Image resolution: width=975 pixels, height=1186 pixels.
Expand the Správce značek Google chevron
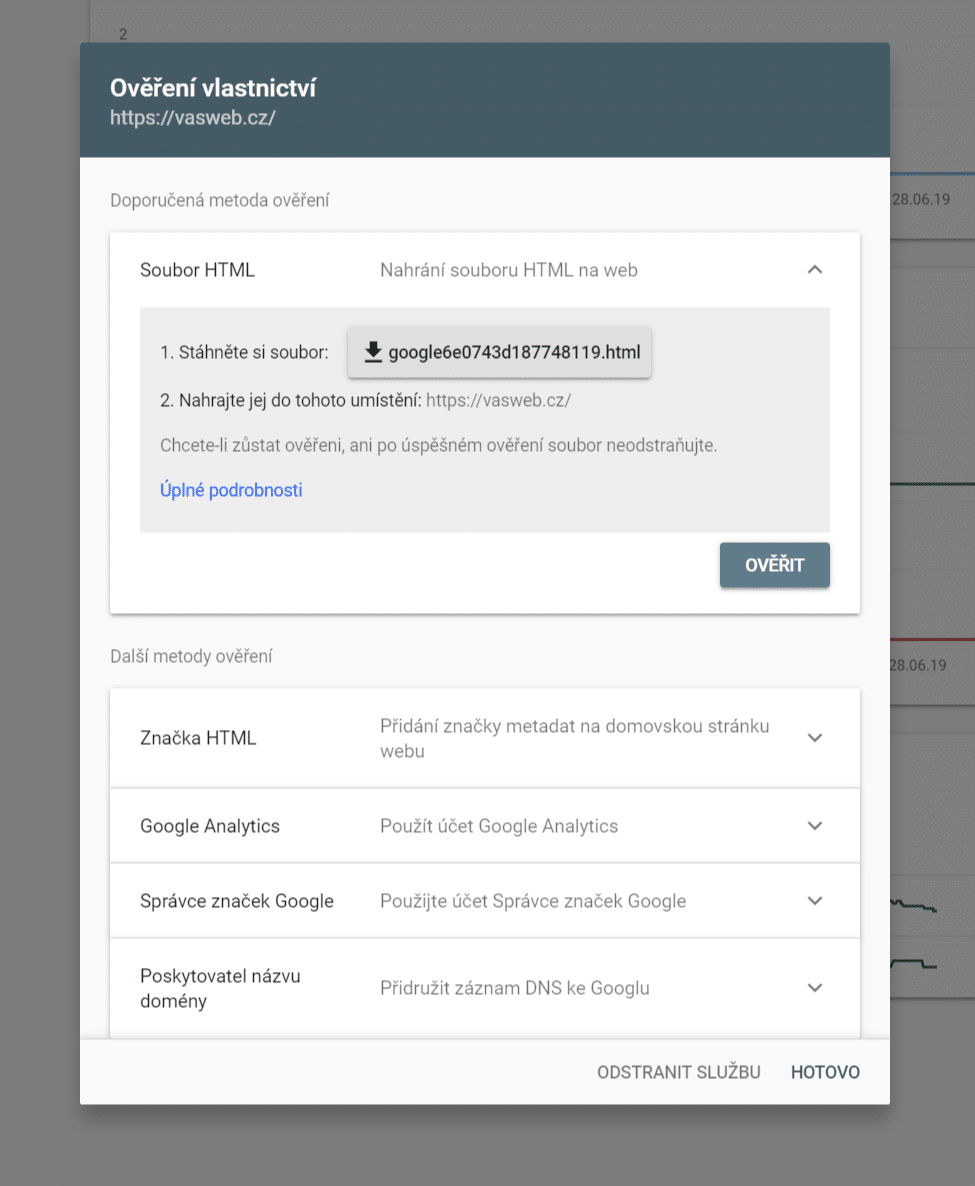pyautogui.click(x=815, y=901)
